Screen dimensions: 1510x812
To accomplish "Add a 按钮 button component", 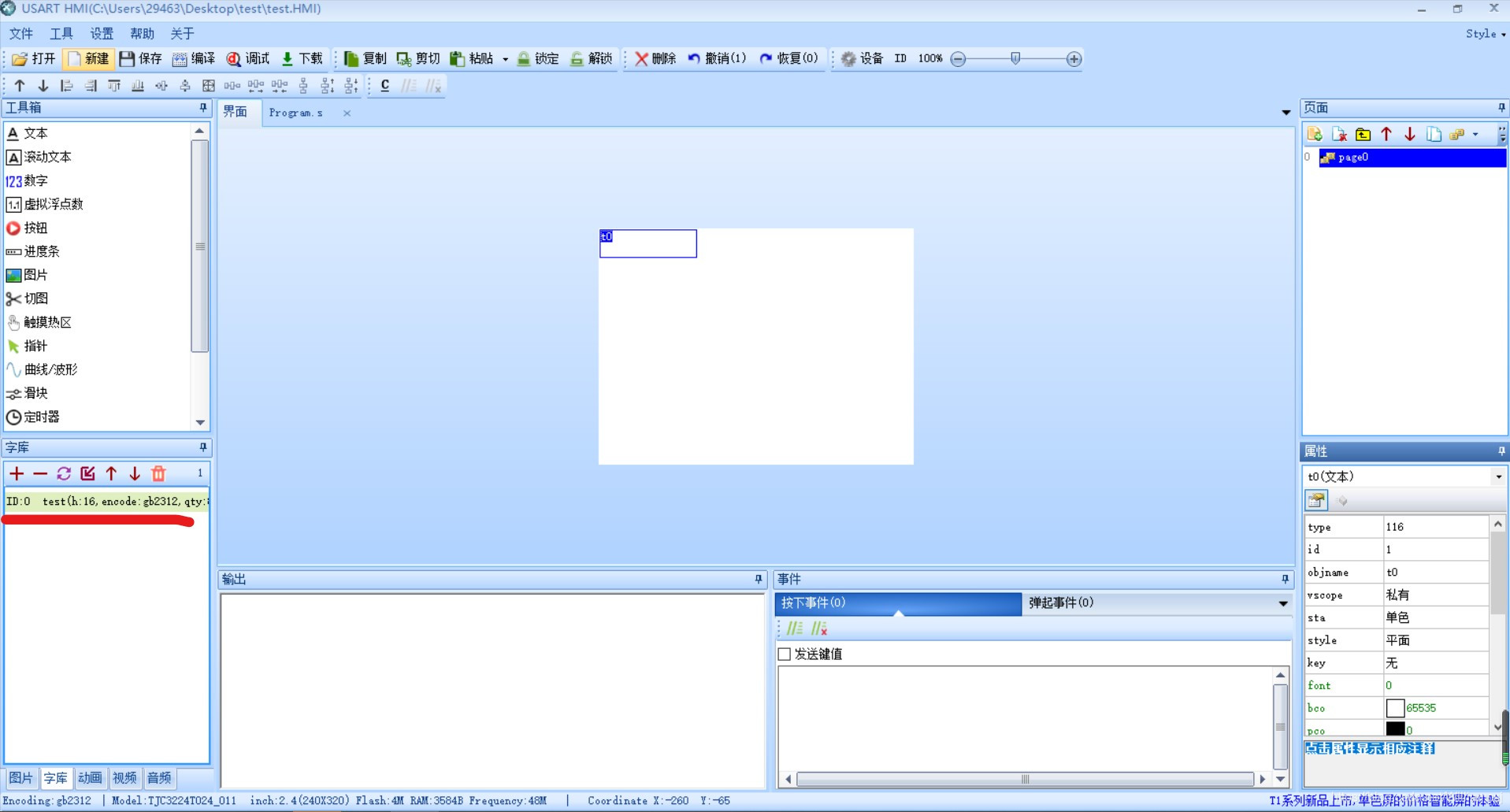I will point(28,228).
